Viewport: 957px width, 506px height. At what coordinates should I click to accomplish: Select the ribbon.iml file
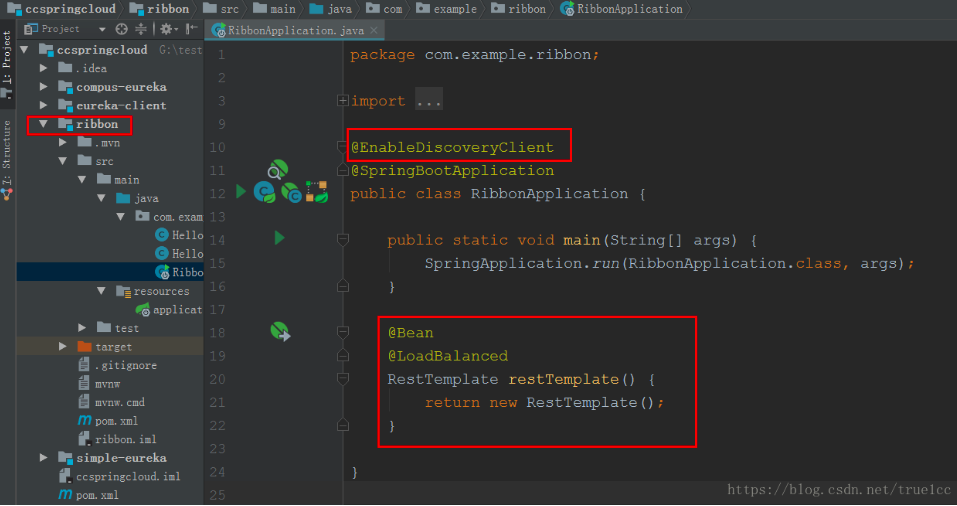point(118,439)
